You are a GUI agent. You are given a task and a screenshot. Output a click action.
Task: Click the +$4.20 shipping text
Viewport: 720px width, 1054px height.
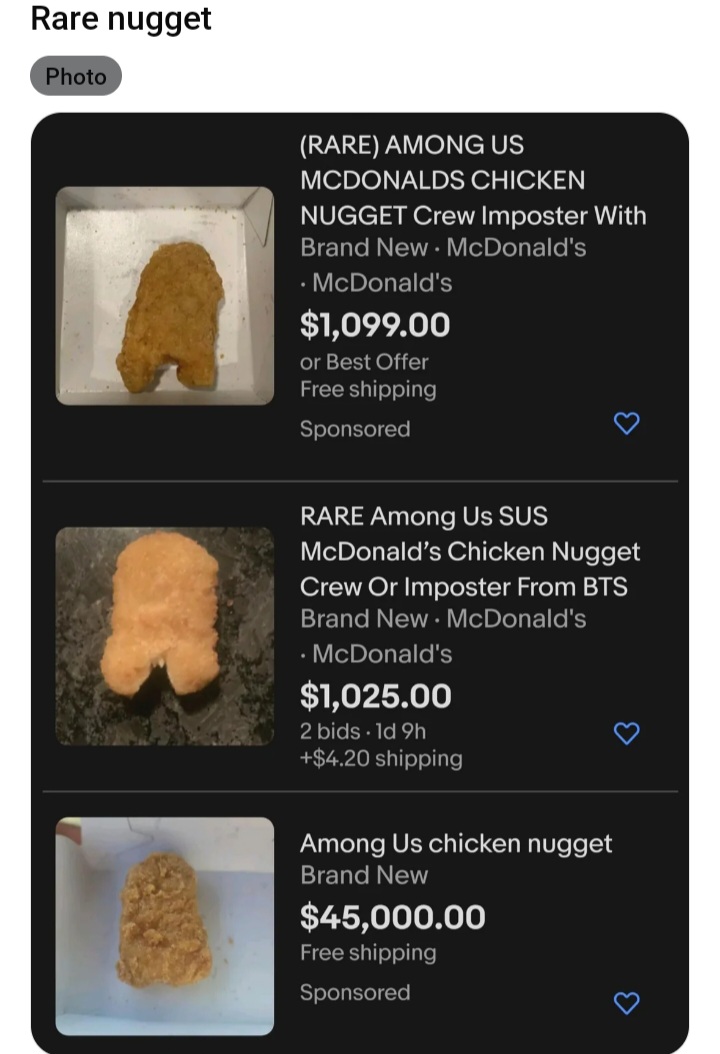coord(381,758)
